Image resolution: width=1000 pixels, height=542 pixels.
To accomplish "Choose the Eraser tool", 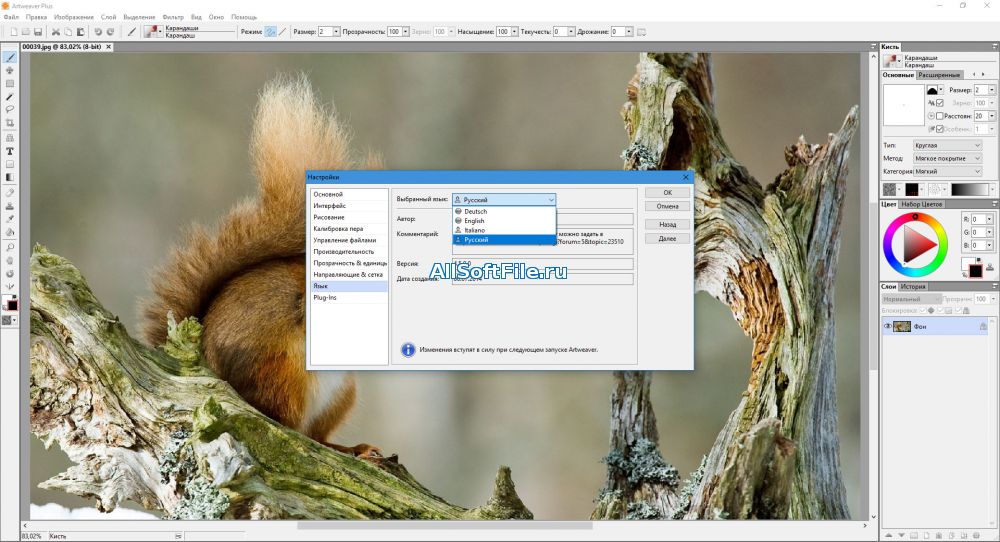I will pyautogui.click(x=10, y=191).
